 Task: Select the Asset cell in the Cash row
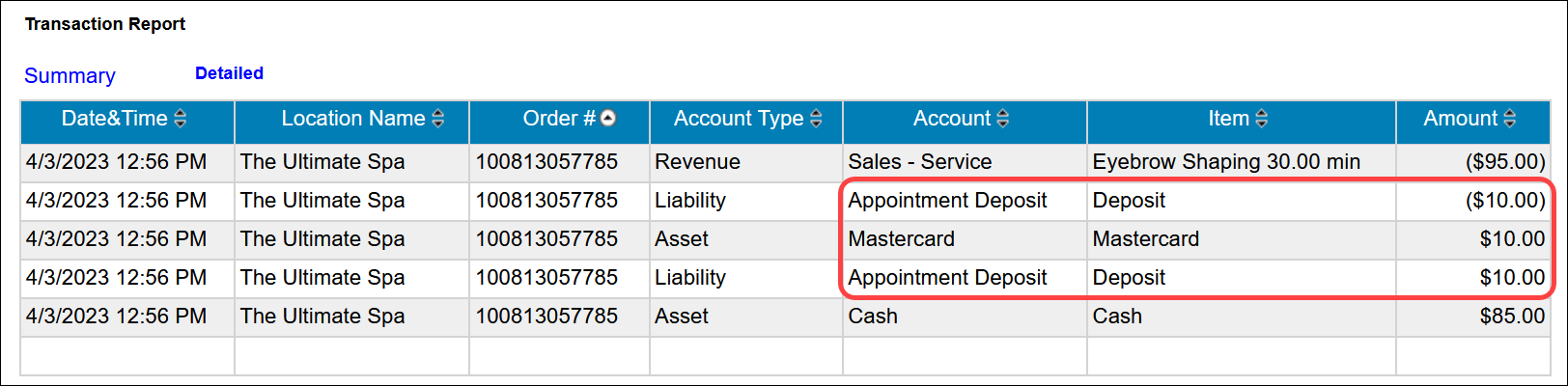click(745, 317)
